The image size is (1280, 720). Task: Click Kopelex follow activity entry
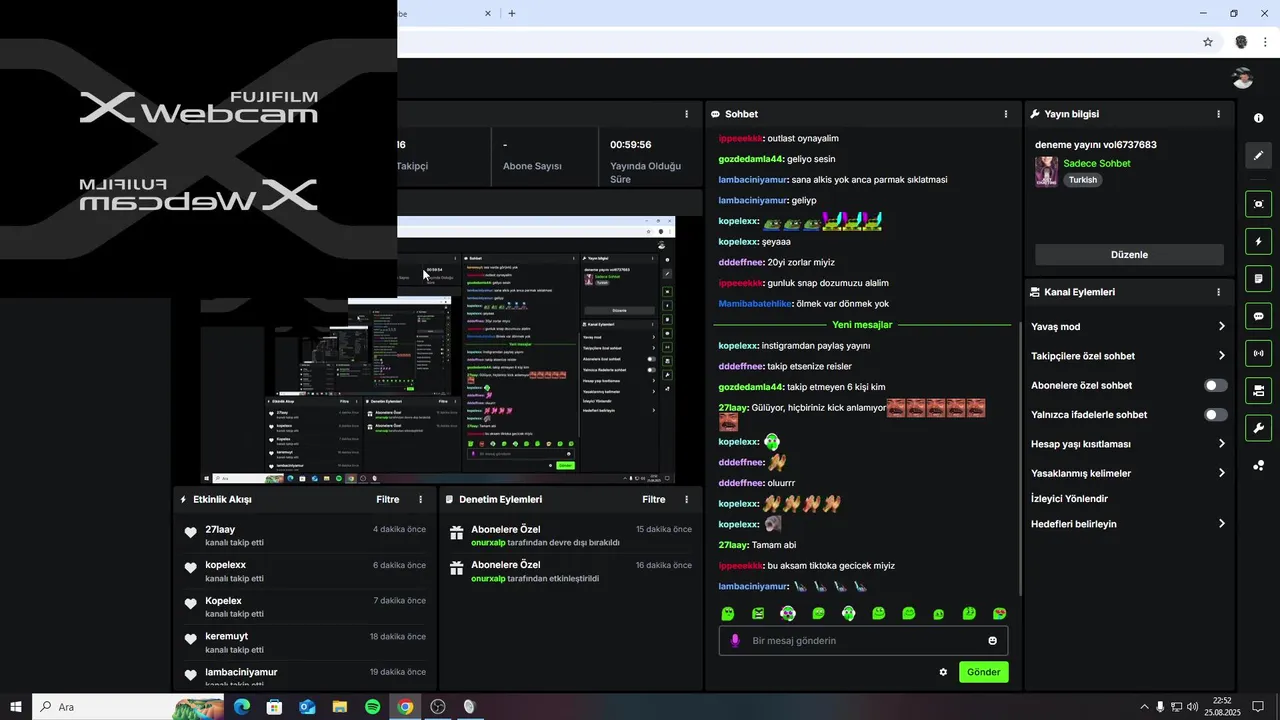(304, 607)
